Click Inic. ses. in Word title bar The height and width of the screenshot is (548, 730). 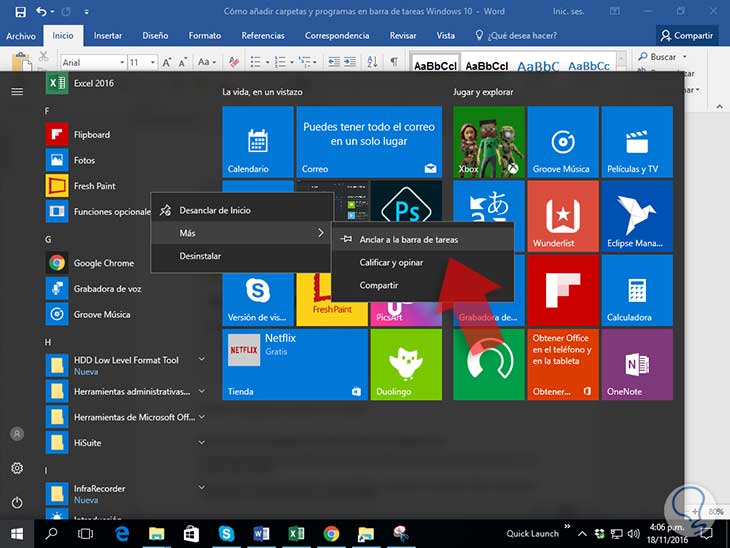point(568,12)
